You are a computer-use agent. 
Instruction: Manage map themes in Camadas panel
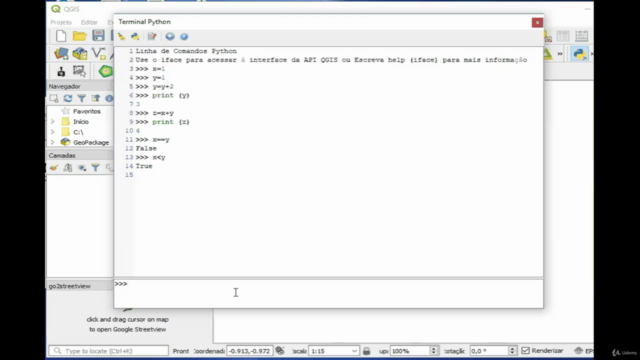82,168
